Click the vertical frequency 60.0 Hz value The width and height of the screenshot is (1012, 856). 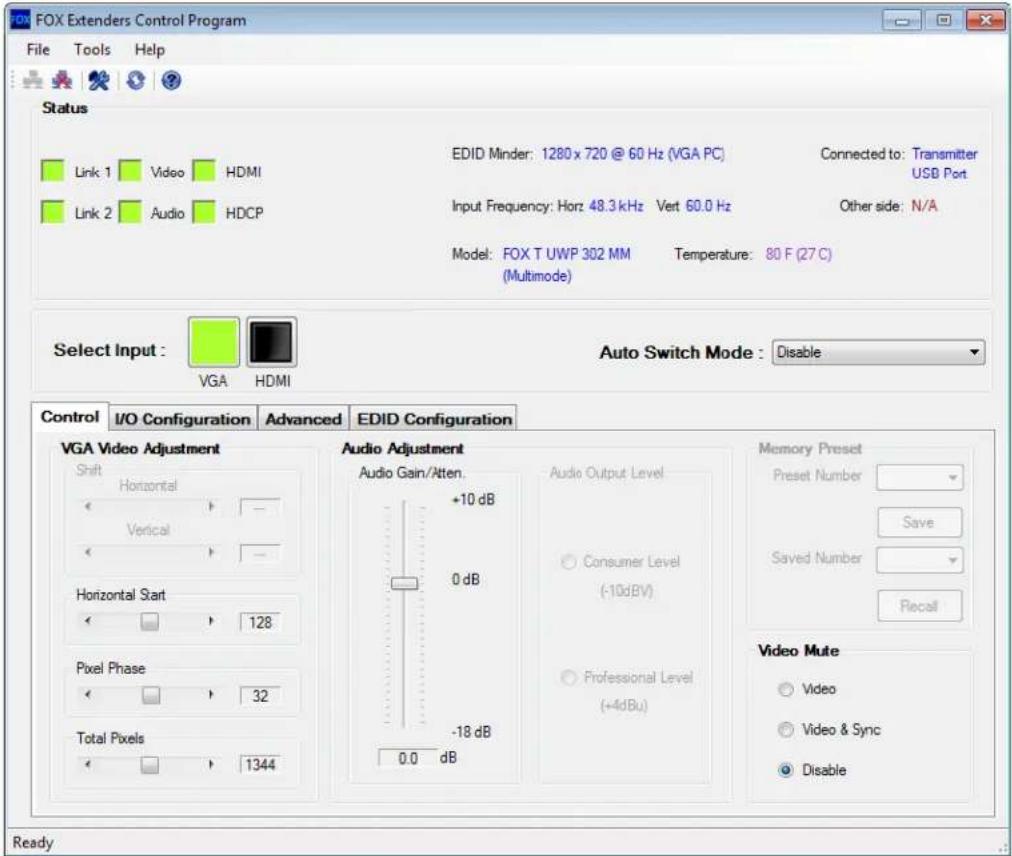click(x=708, y=206)
